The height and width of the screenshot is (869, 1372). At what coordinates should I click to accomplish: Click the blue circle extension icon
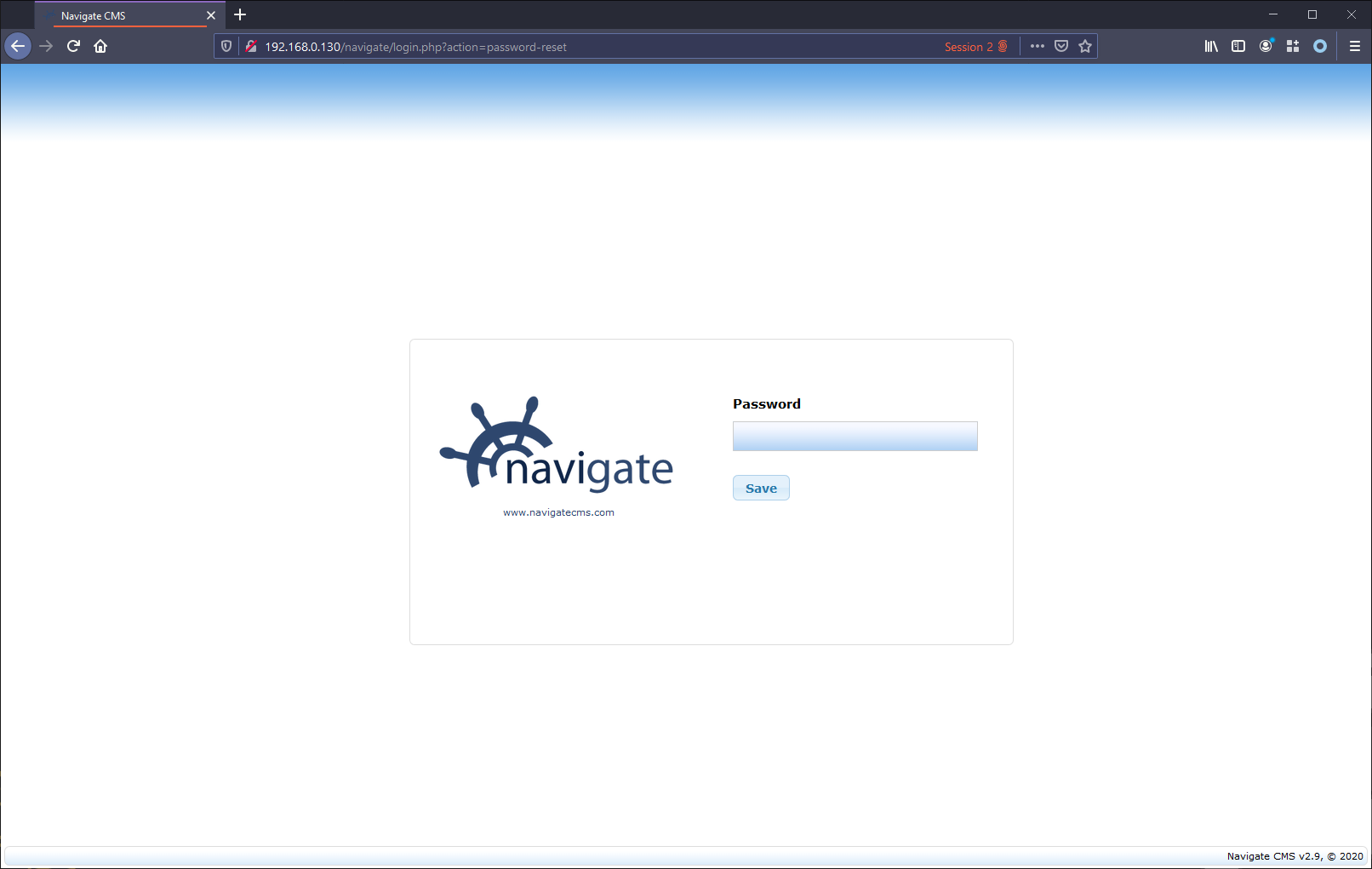[1320, 46]
